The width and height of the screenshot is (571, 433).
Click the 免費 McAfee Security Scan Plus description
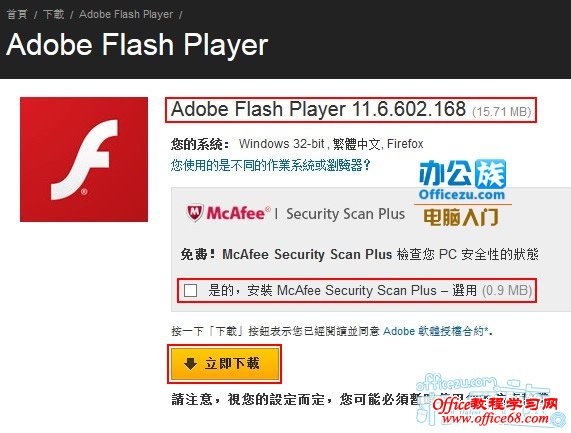click(x=359, y=254)
